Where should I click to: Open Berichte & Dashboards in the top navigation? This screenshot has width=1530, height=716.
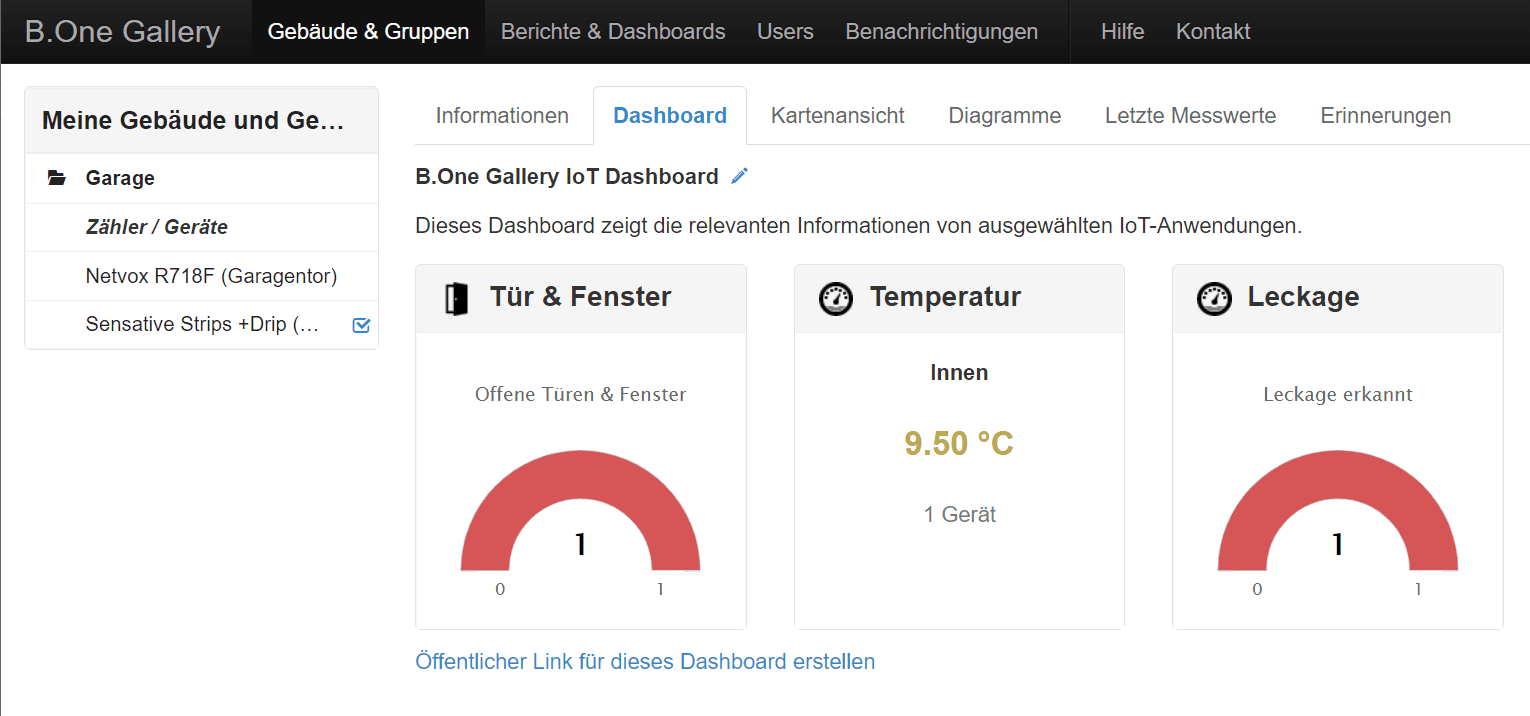point(613,32)
